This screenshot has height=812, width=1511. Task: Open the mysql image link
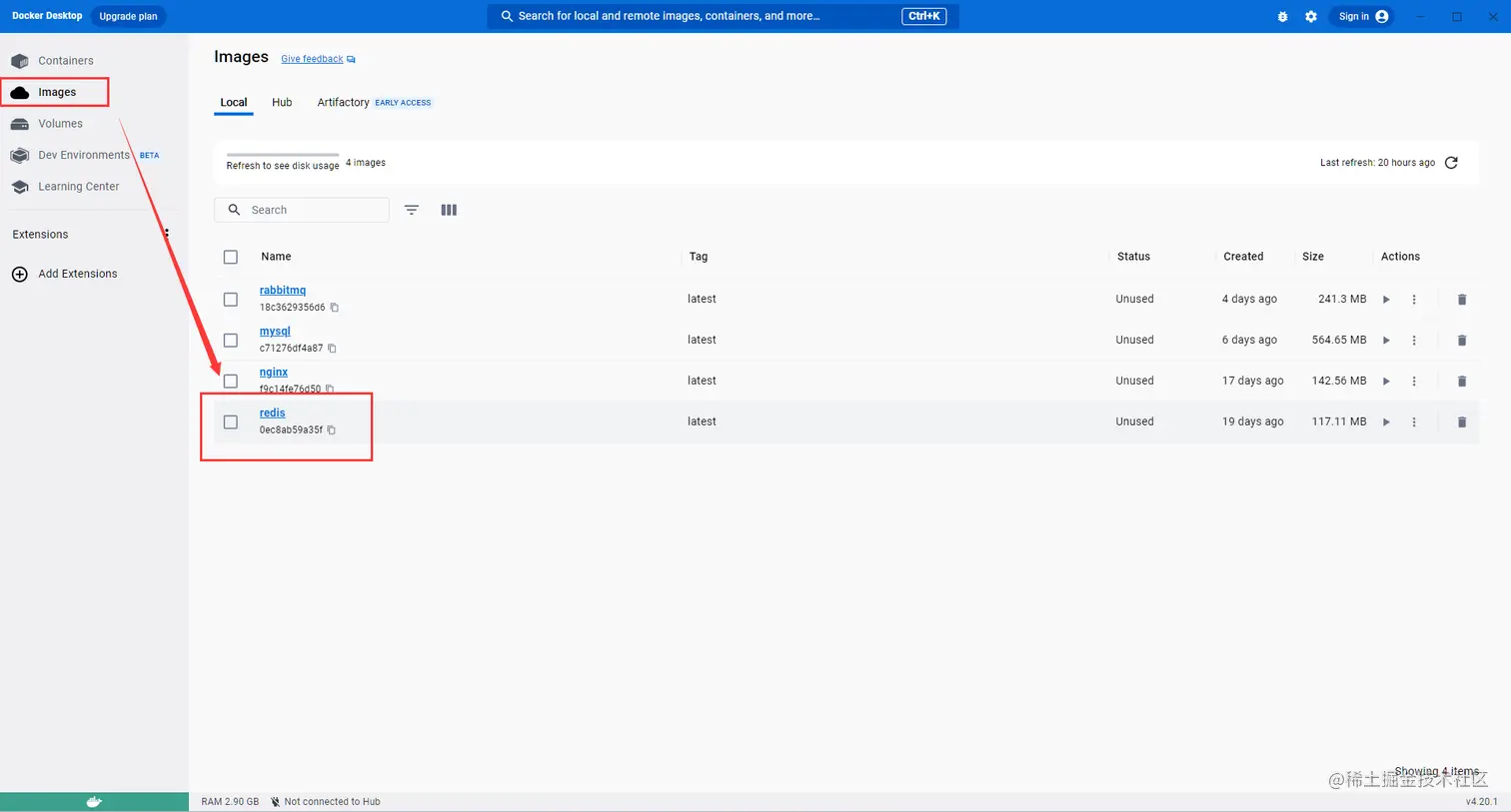coord(275,332)
